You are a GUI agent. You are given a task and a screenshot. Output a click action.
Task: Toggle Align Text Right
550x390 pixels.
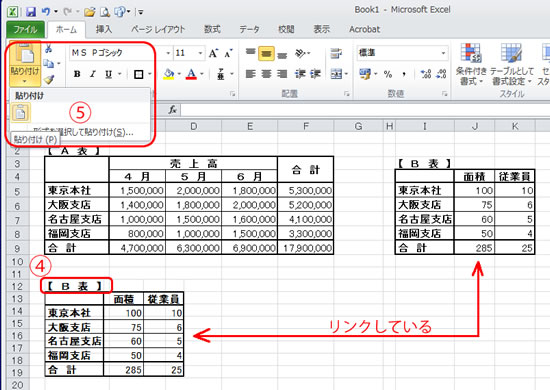pyautogui.click(x=282, y=74)
